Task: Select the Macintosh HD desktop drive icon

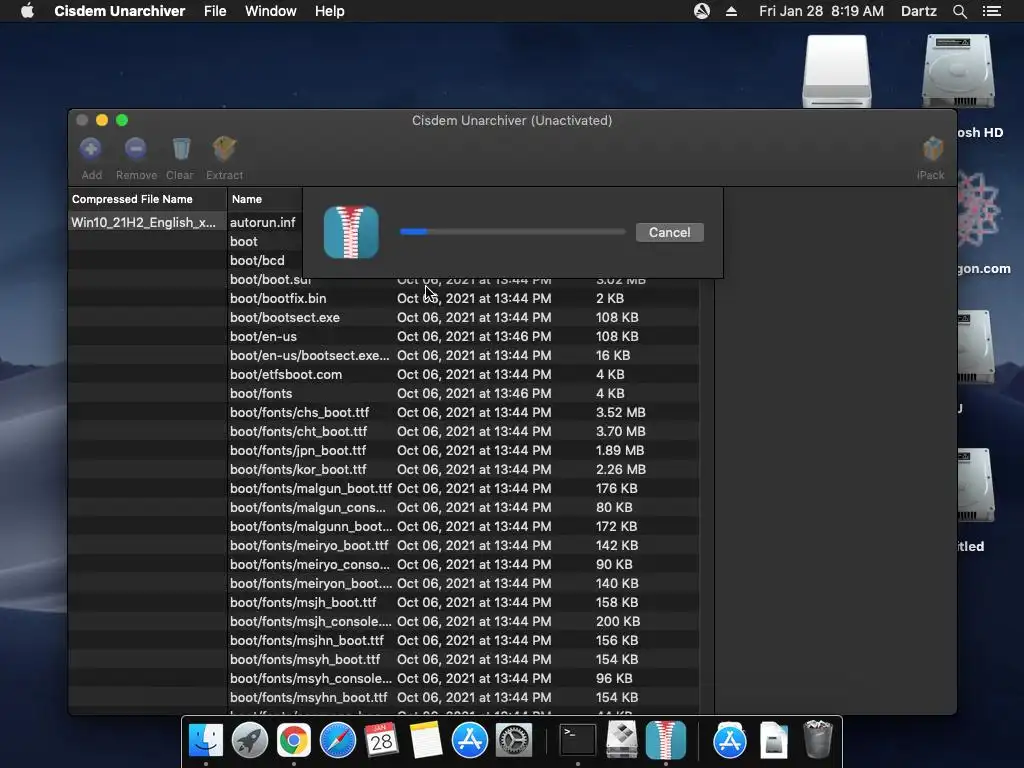Action: tap(958, 71)
